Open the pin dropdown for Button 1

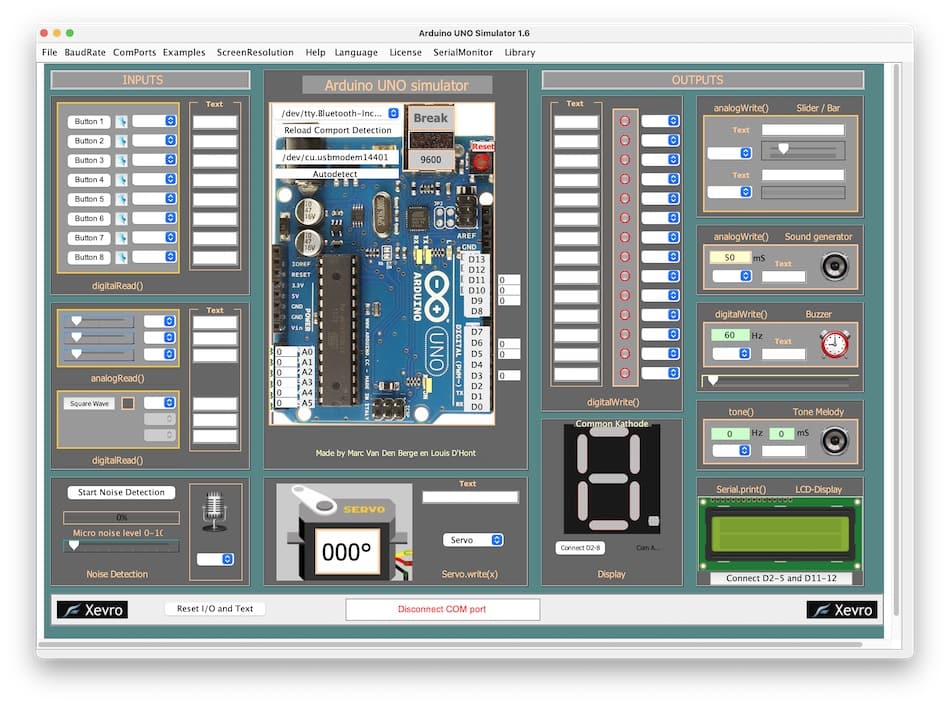pyautogui.click(x=154, y=121)
